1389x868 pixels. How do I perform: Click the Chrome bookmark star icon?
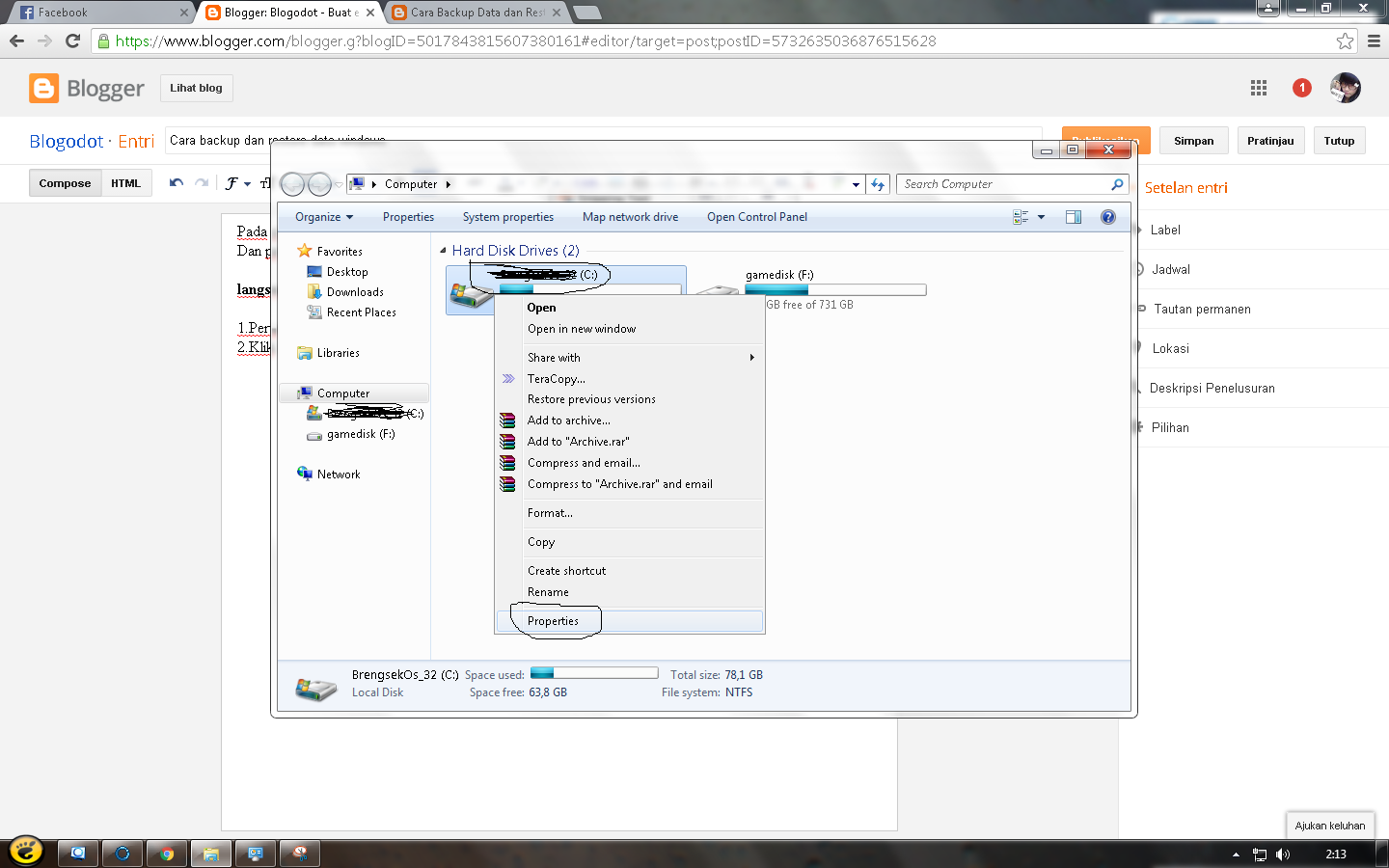click(1345, 41)
